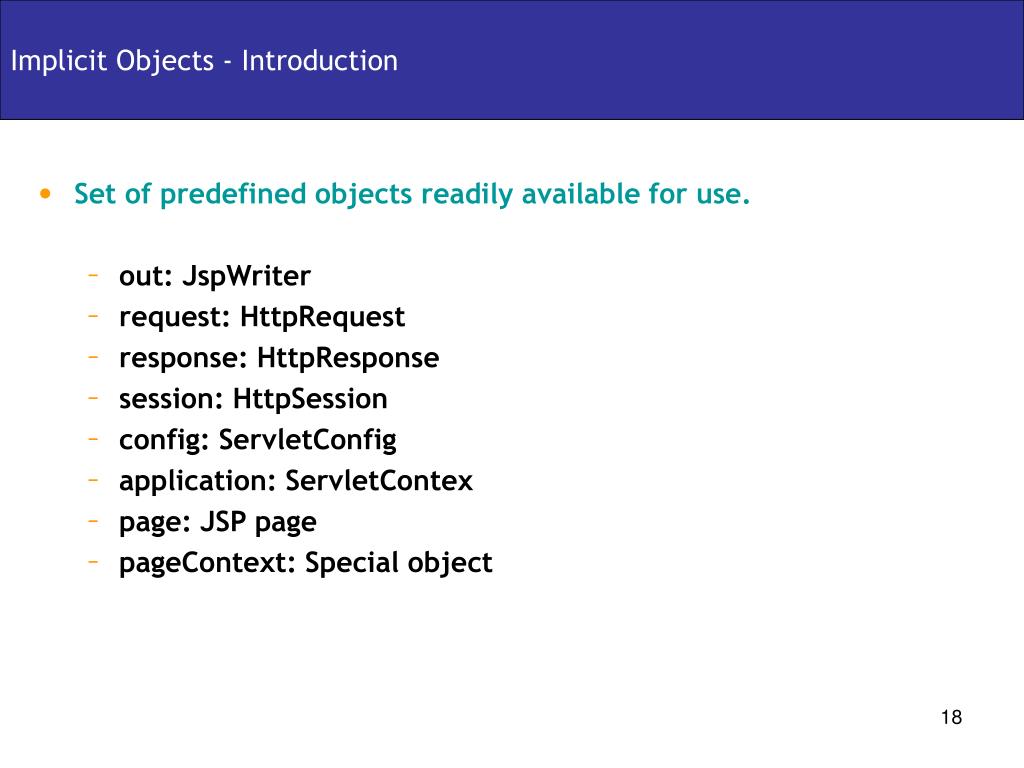Click the orange bullet point dot
This screenshot has width=1024, height=768.
(x=45, y=193)
